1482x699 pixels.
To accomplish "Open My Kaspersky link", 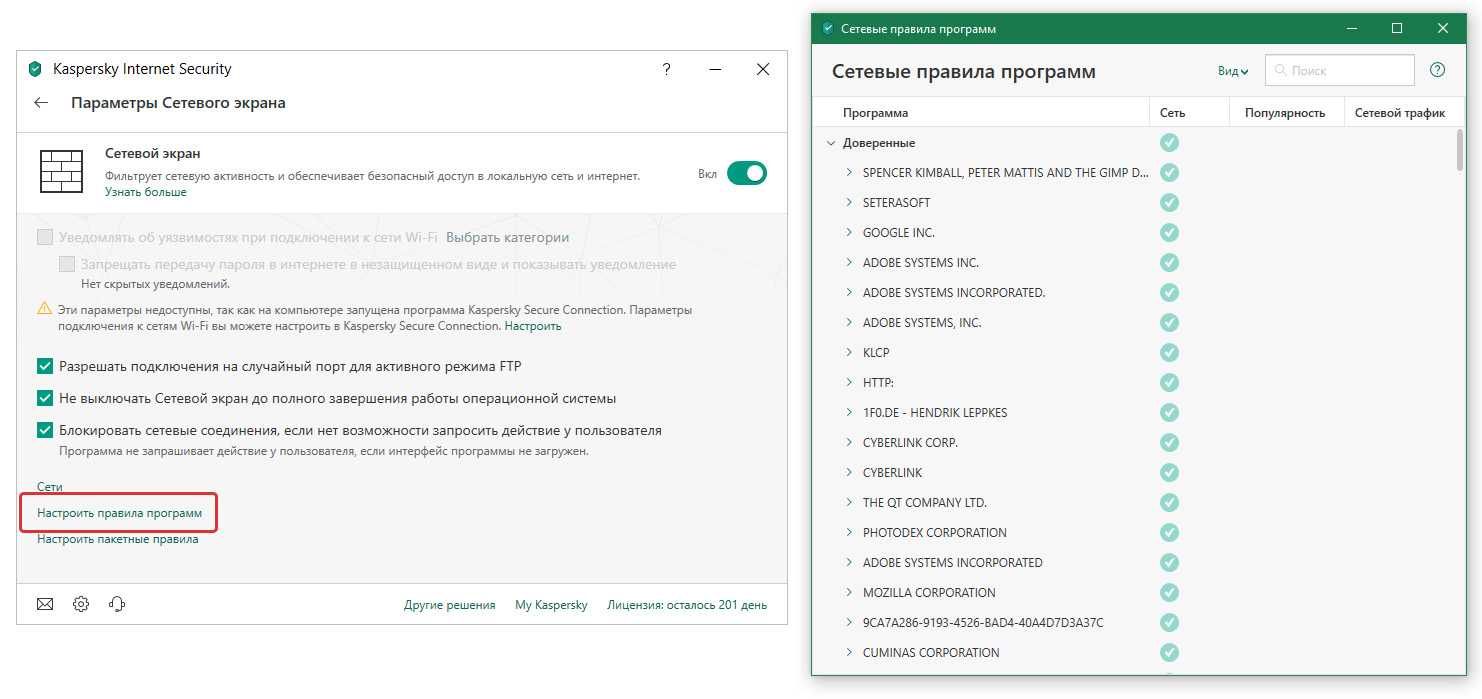I will (x=551, y=605).
